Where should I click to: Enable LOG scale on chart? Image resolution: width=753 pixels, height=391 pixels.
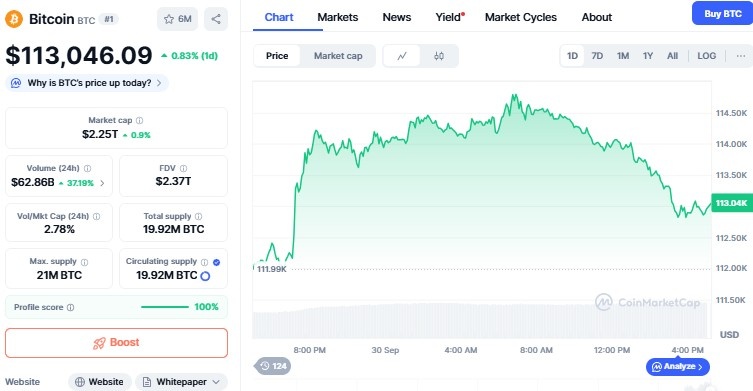(706, 56)
